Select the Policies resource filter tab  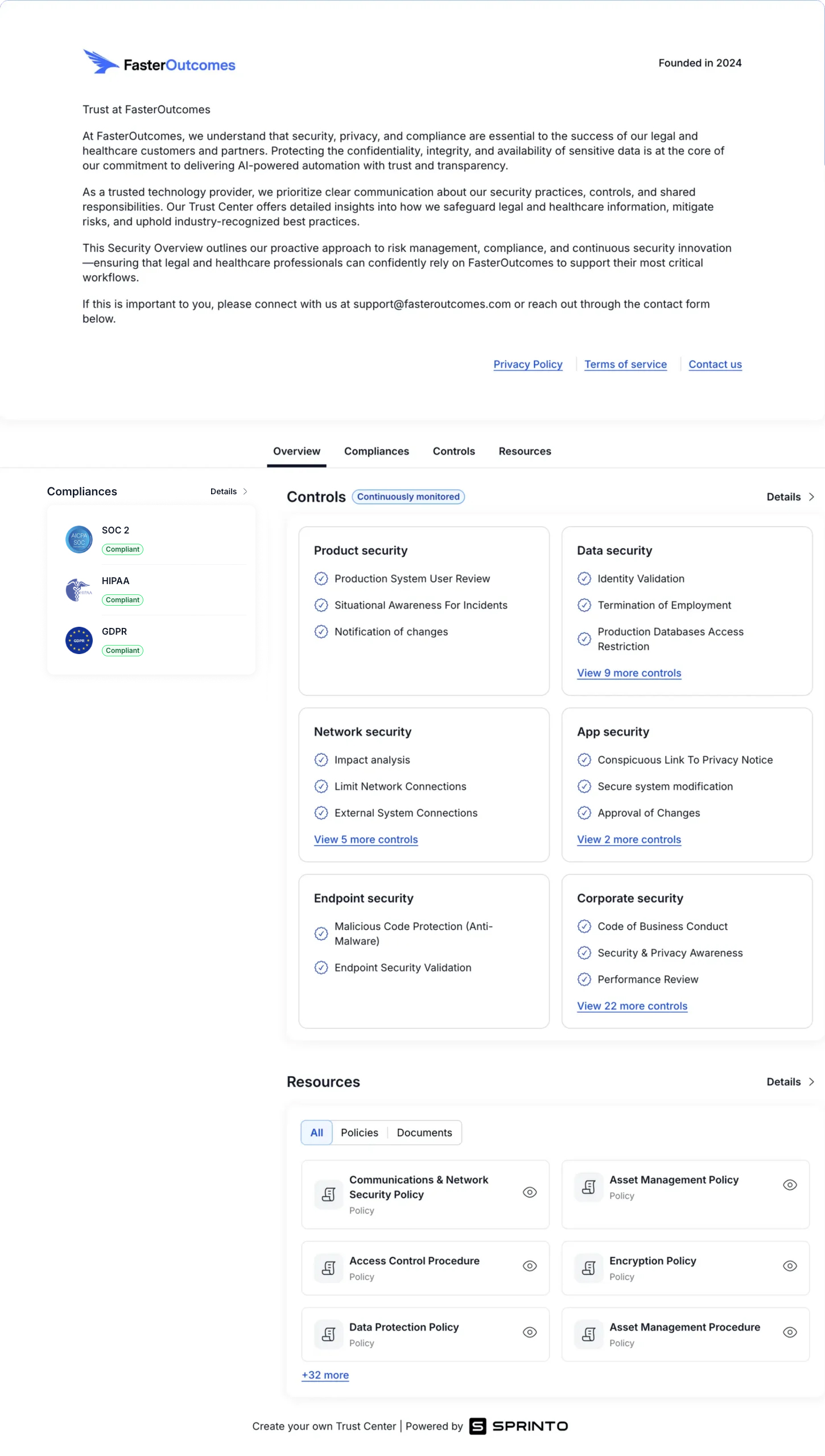click(x=359, y=1132)
